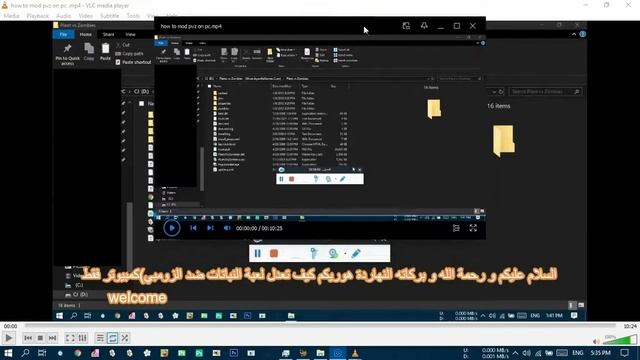Toggle VLC loop mode

[x=113, y=338]
